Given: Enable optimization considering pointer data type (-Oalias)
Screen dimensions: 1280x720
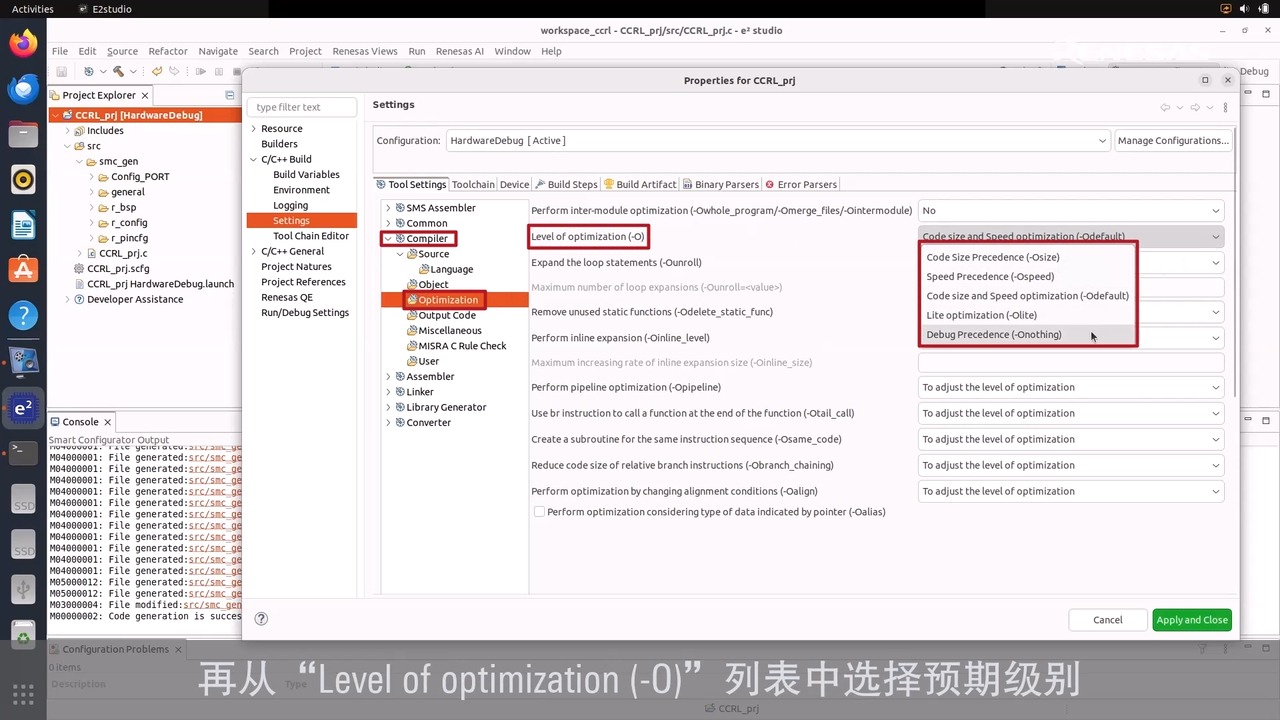Looking at the screenshot, I should (x=539, y=511).
